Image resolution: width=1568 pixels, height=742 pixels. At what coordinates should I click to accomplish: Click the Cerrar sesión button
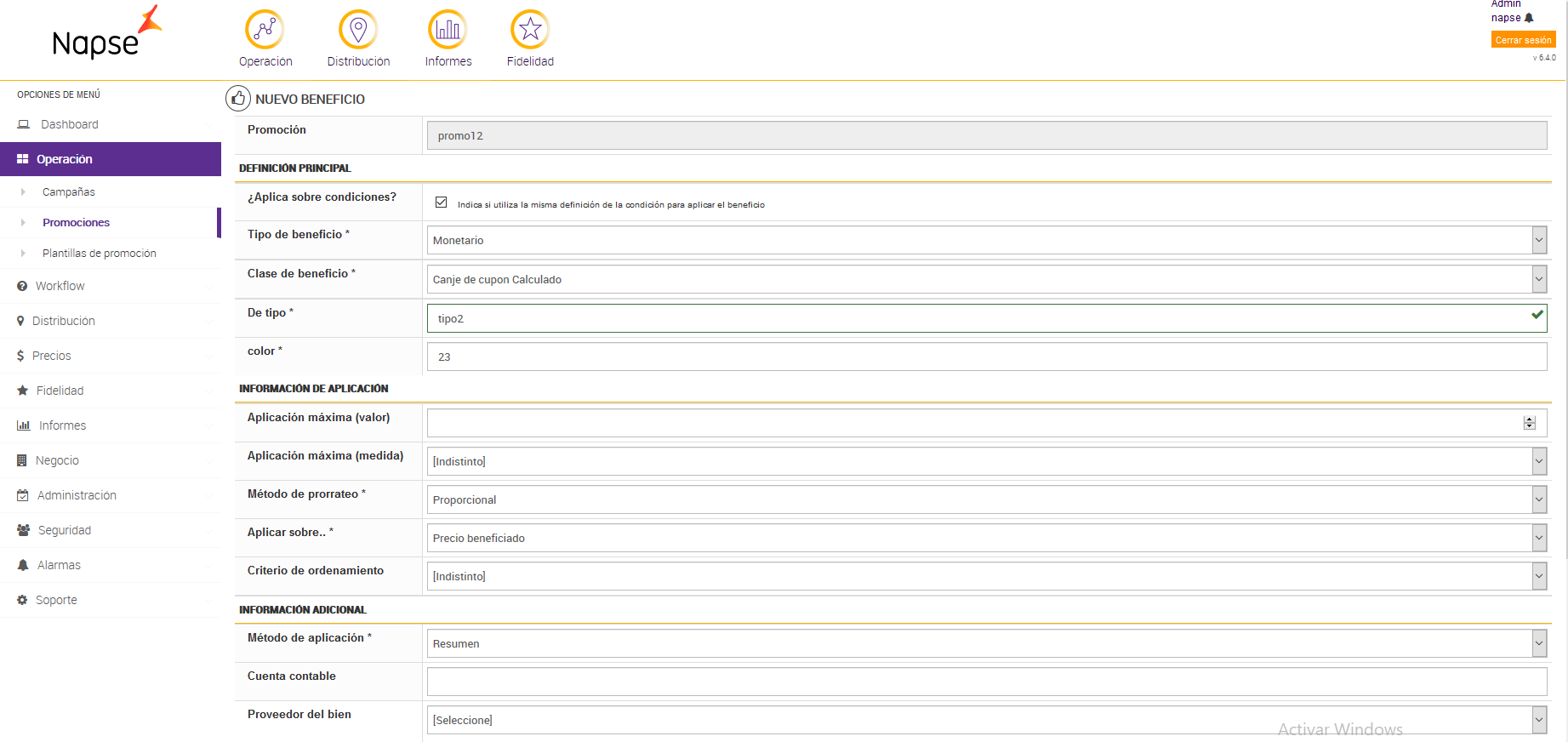[1523, 40]
